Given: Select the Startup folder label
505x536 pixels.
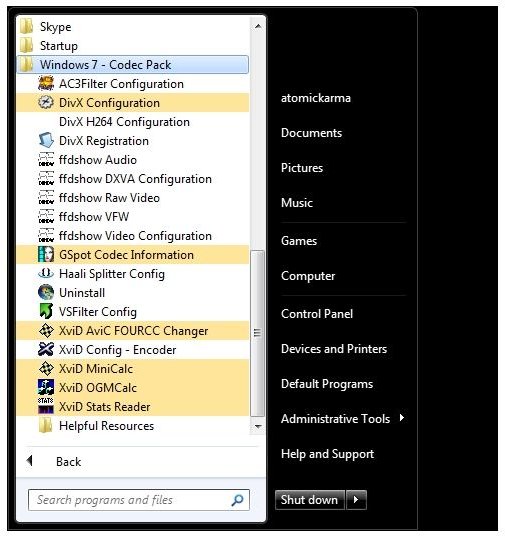Looking at the screenshot, I should [59, 46].
